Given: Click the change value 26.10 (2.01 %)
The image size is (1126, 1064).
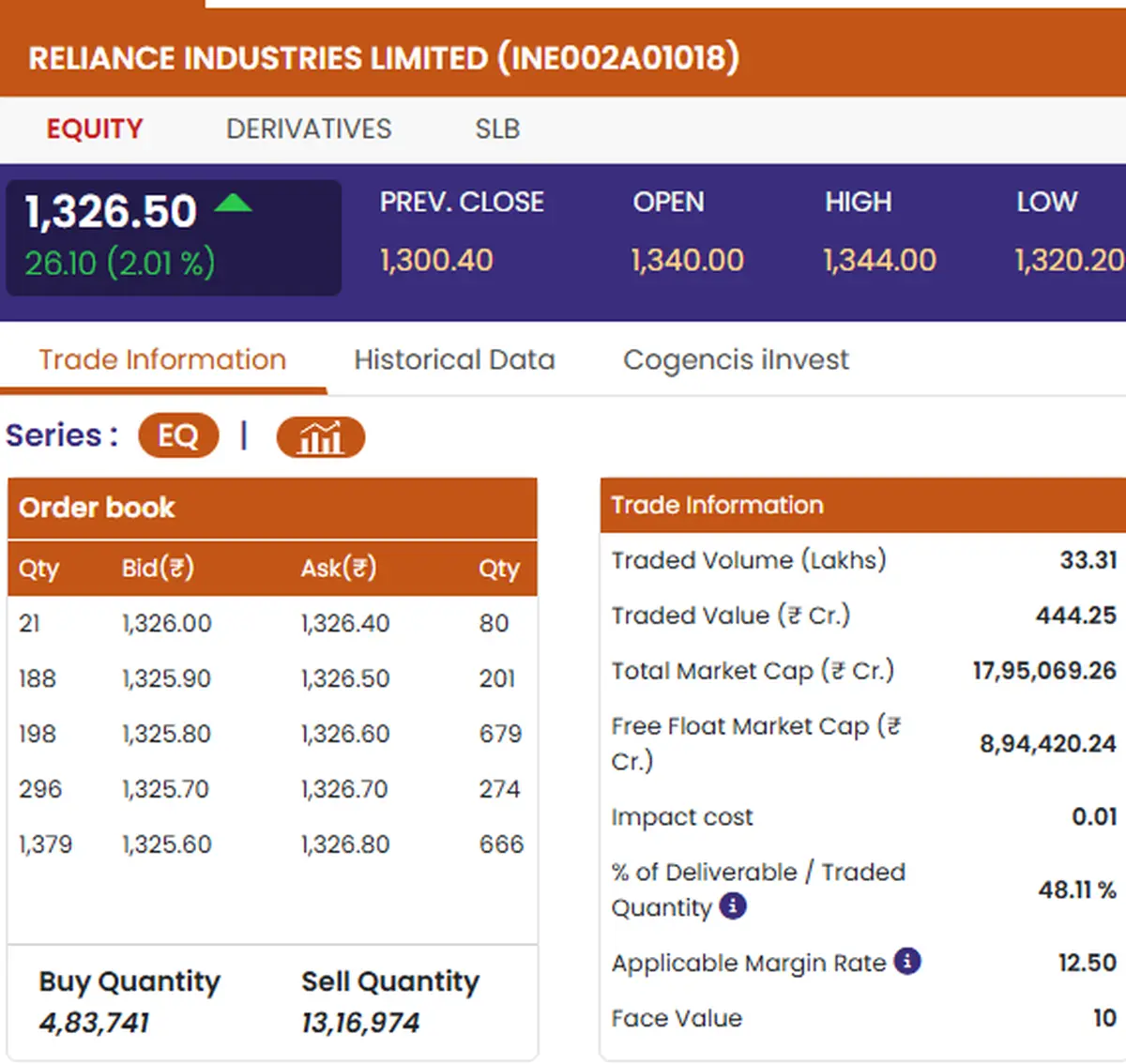Looking at the screenshot, I should pos(119,263).
